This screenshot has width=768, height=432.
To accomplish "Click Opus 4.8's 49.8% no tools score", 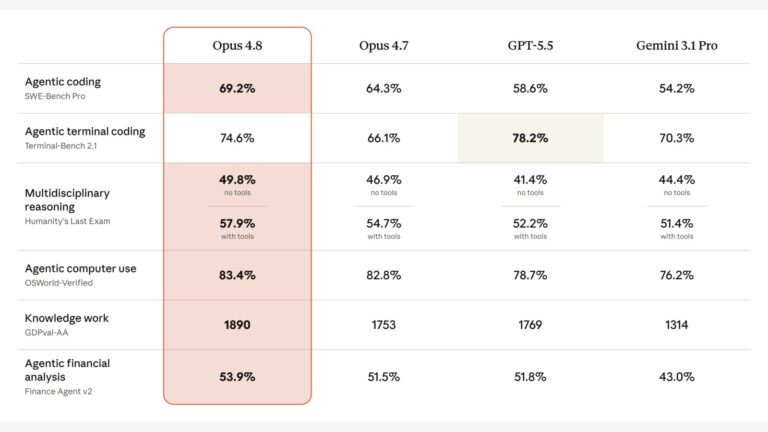I will pos(237,180).
